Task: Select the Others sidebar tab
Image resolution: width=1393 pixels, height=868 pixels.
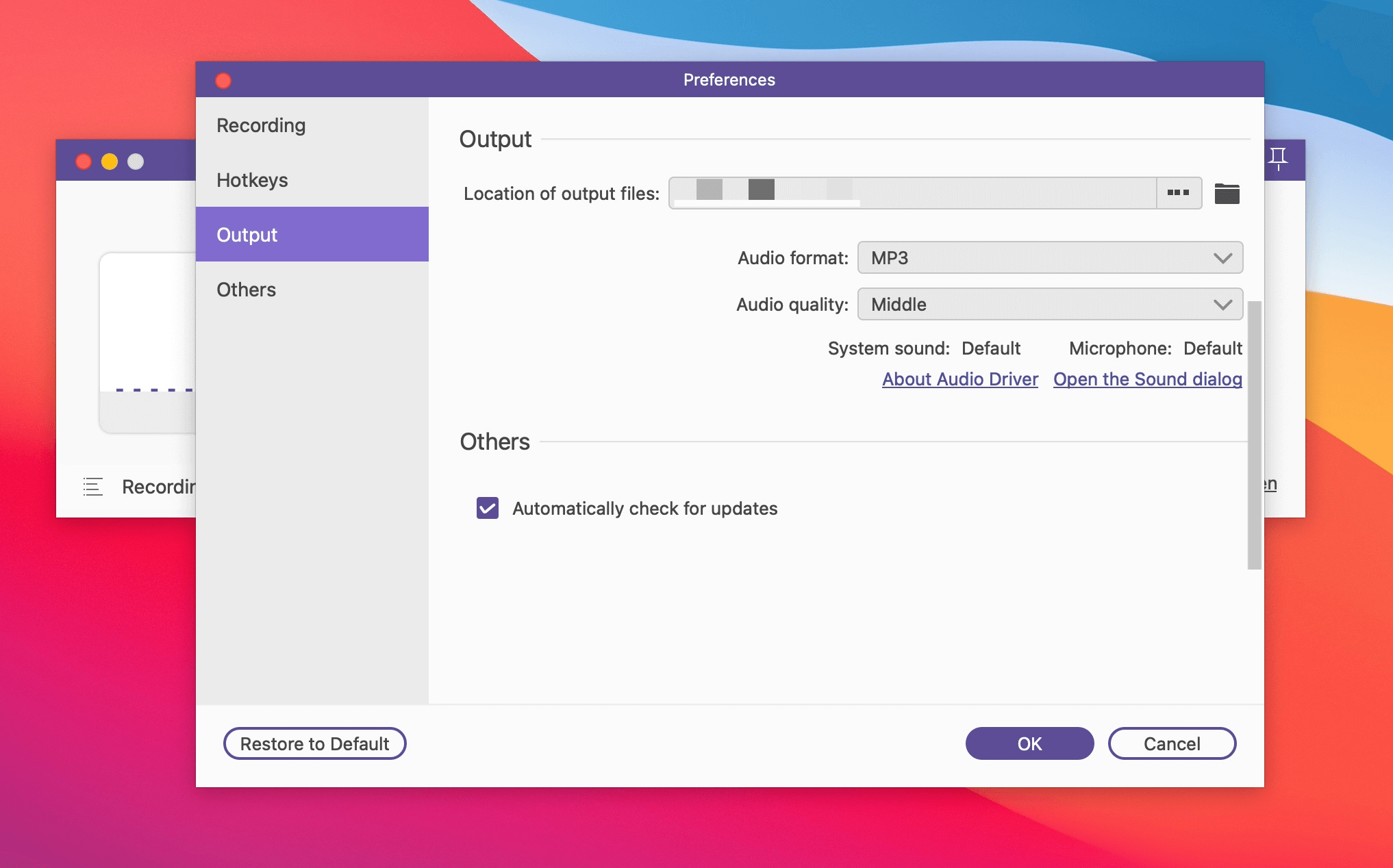Action: click(x=247, y=290)
